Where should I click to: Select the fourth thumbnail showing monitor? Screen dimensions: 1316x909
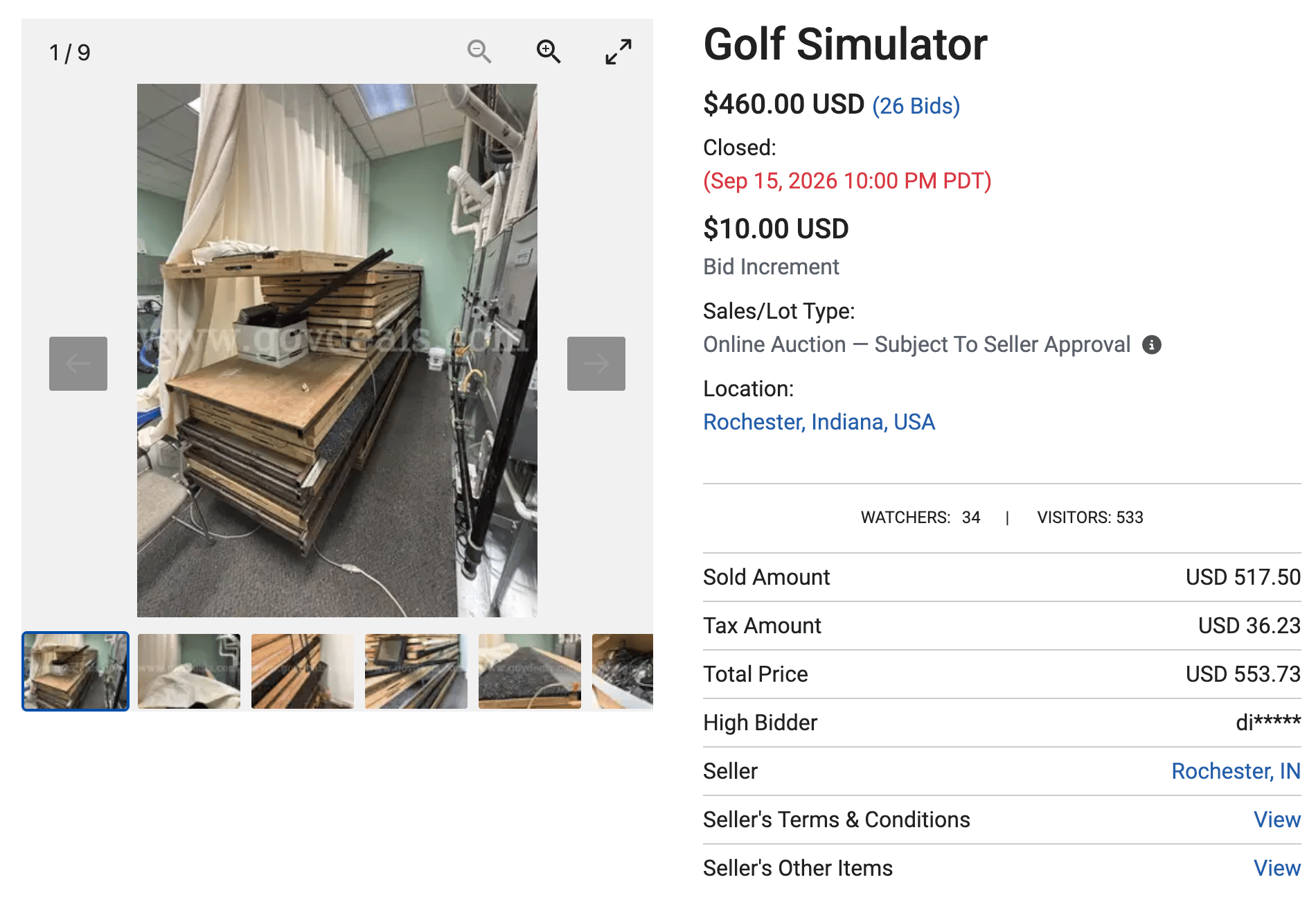point(416,671)
